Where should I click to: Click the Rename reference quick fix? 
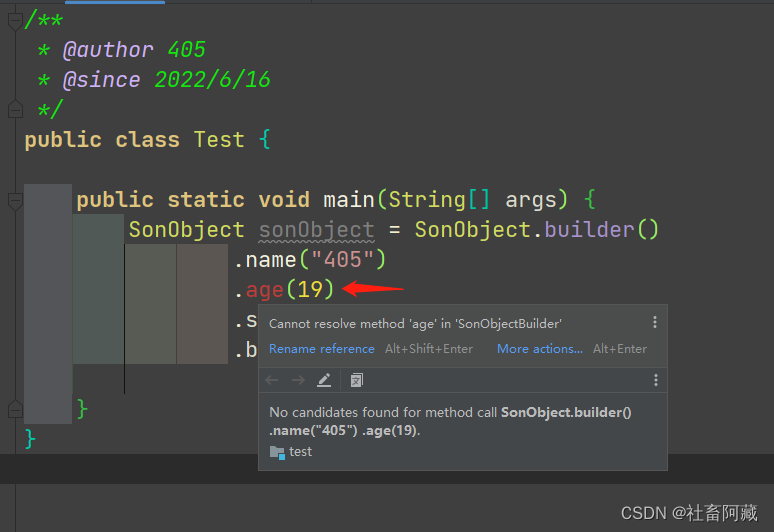tap(321, 349)
